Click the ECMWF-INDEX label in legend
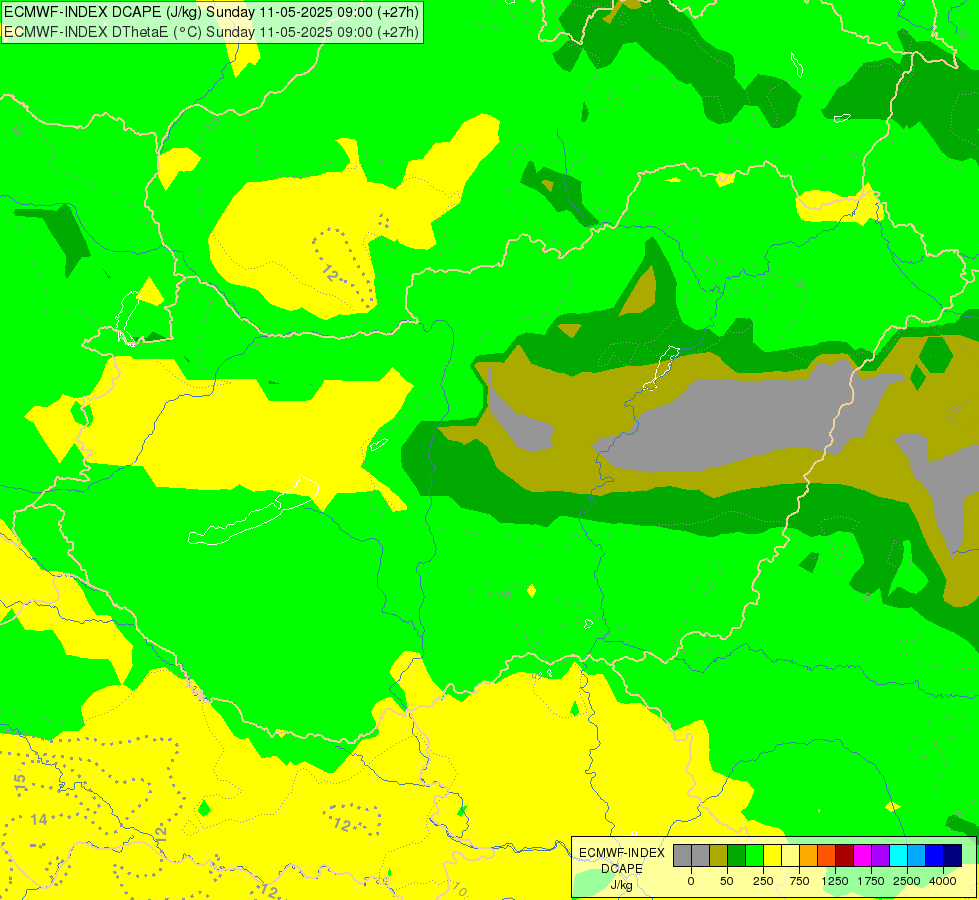The image size is (979, 900). point(622,853)
